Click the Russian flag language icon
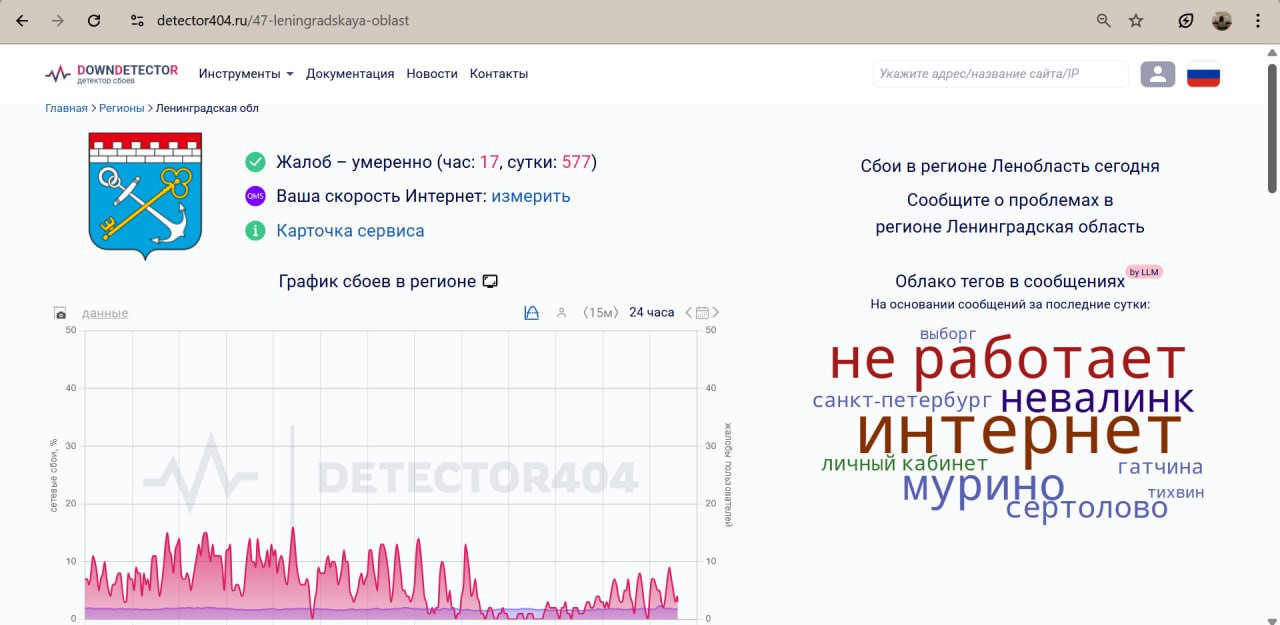The height and width of the screenshot is (625, 1280). point(1203,74)
